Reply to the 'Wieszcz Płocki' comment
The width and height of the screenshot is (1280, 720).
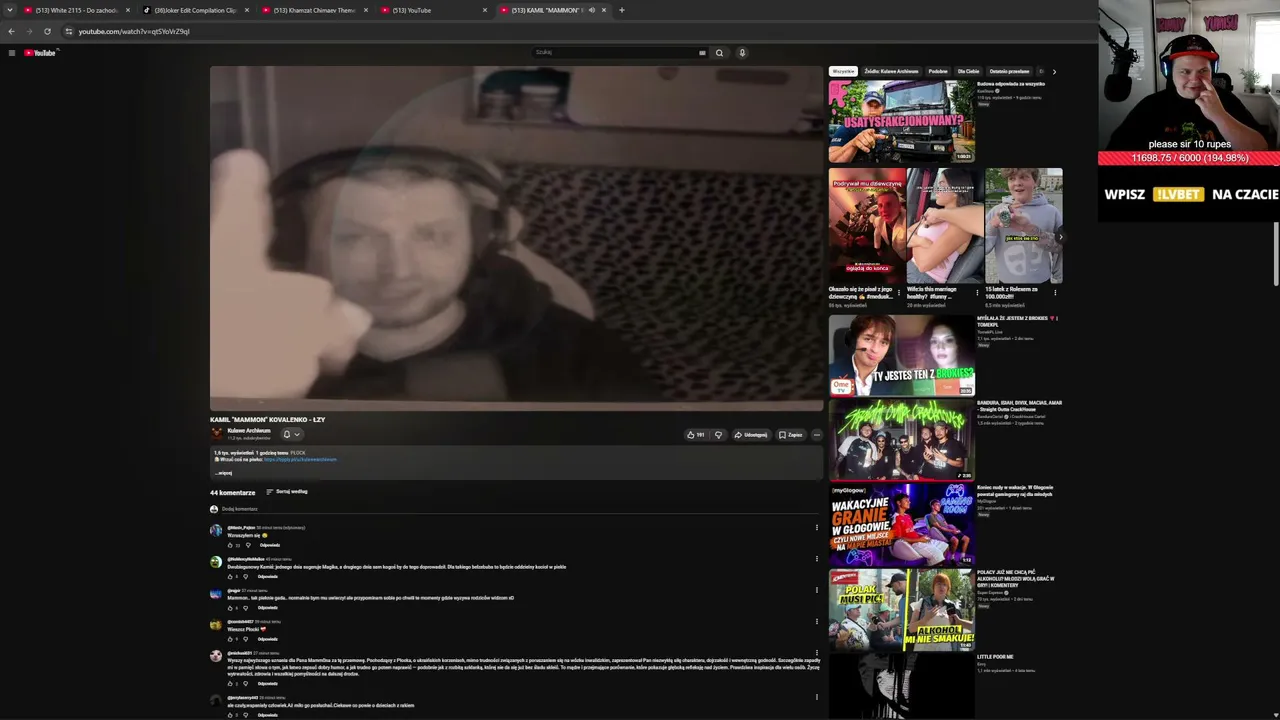tap(267, 639)
